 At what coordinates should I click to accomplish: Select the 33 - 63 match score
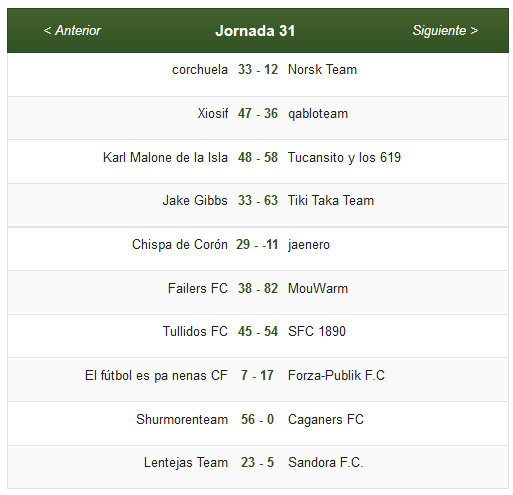[258, 201]
